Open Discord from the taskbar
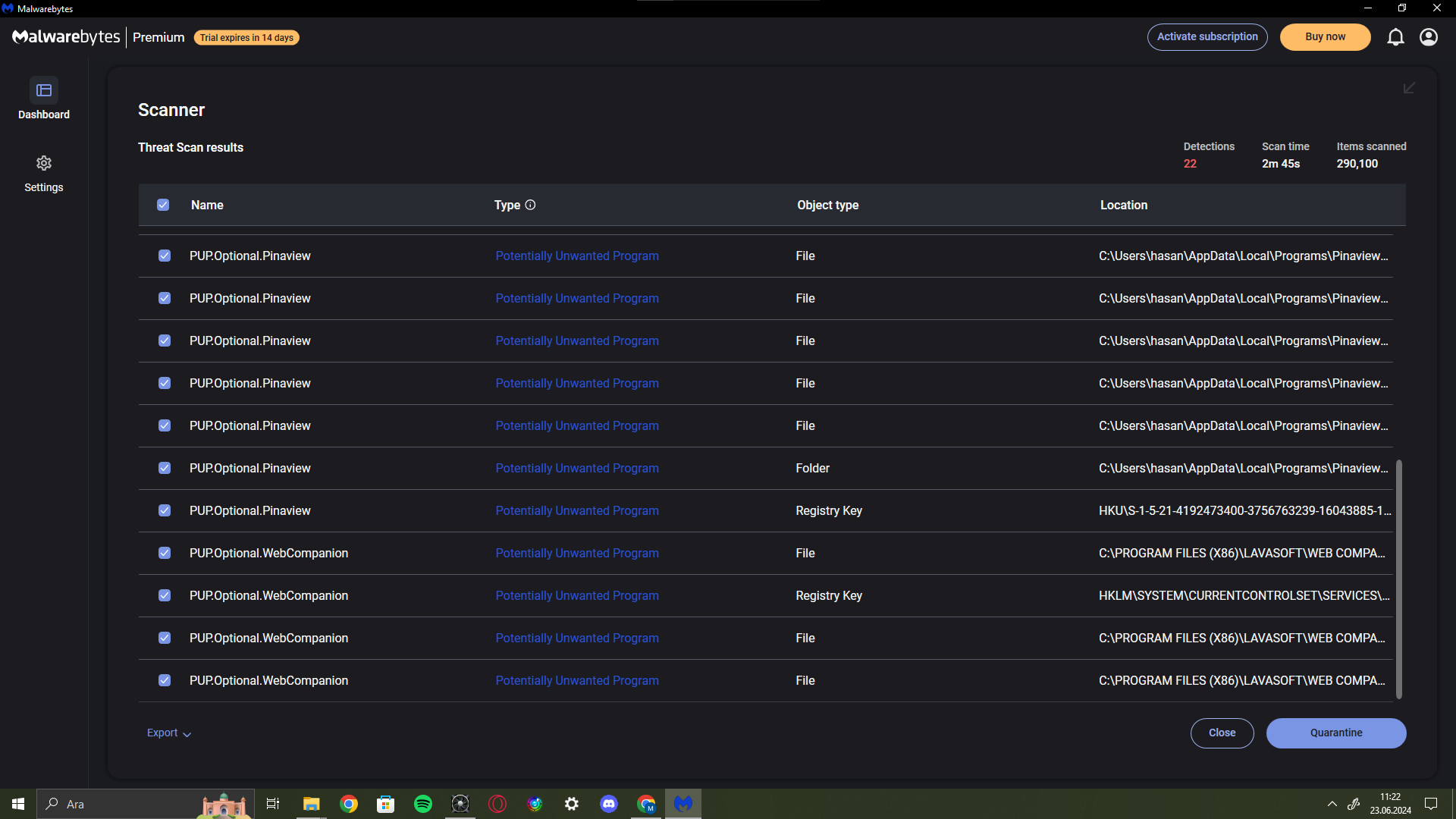 point(609,804)
